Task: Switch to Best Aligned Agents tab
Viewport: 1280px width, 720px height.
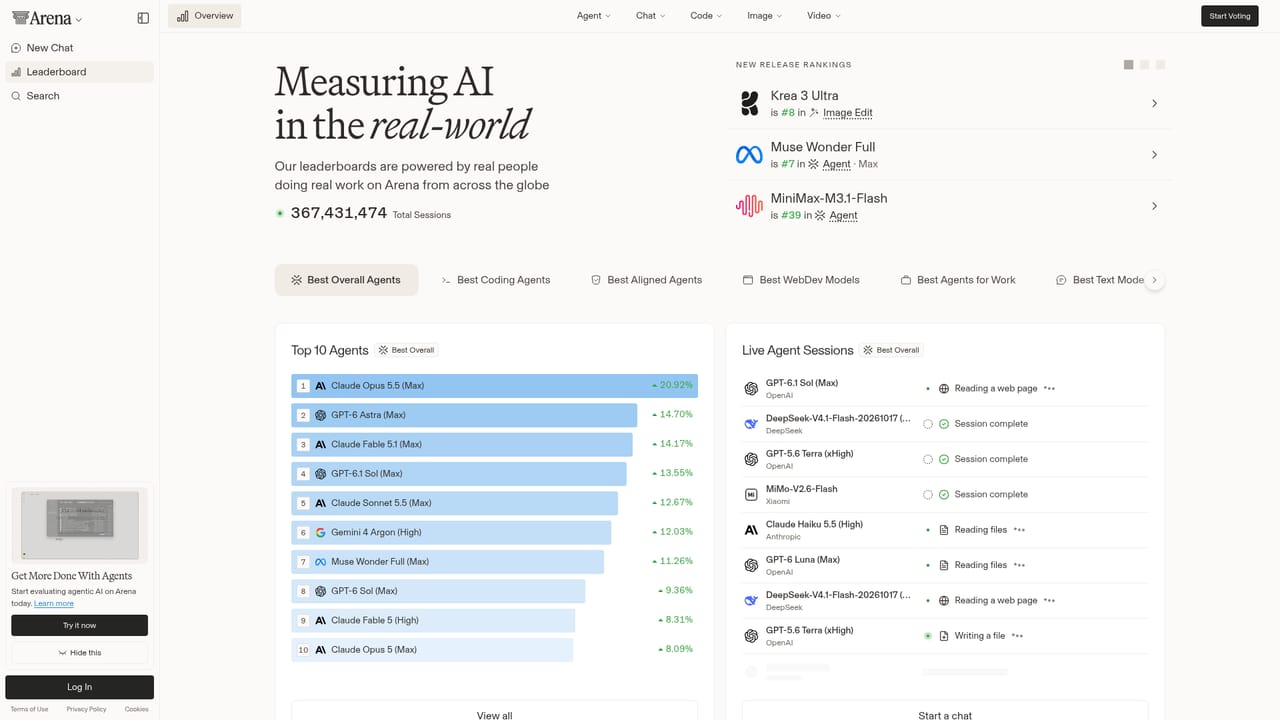Action: tap(646, 280)
